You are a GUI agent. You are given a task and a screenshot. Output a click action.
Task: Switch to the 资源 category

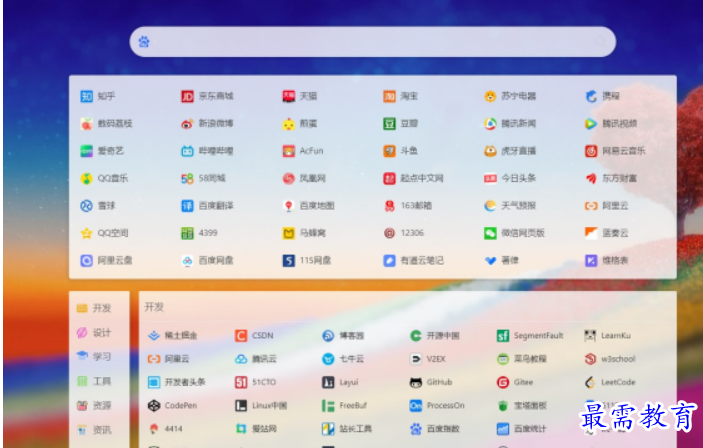tap(94, 405)
